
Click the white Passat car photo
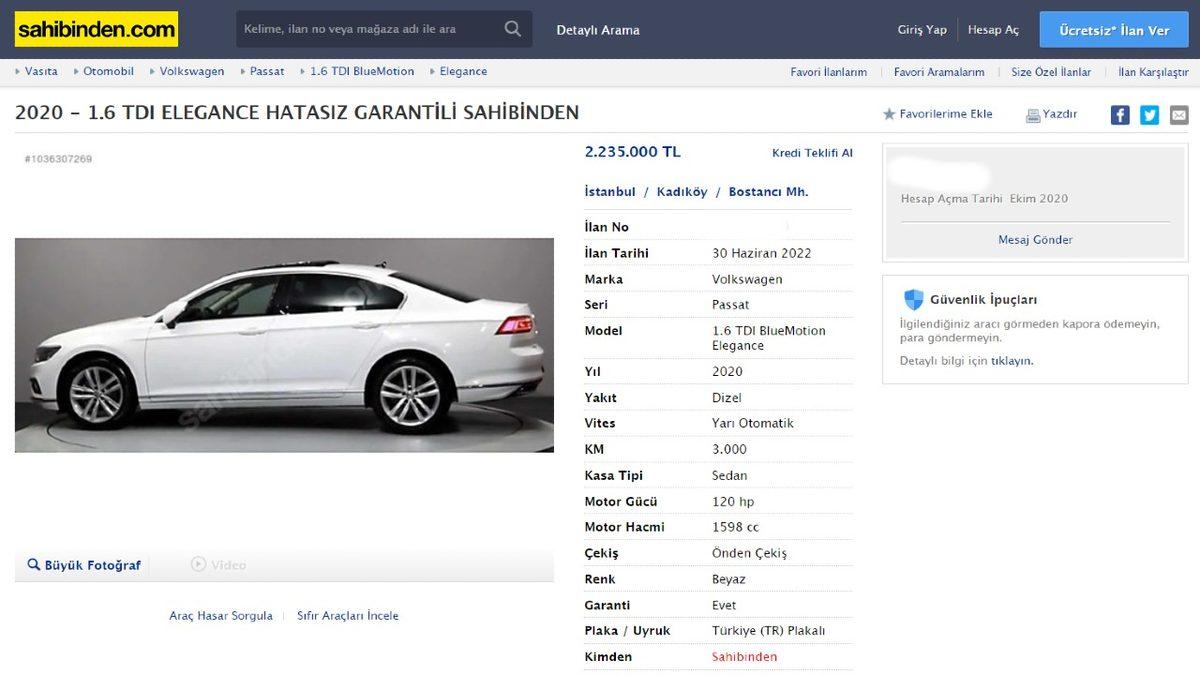tap(283, 344)
